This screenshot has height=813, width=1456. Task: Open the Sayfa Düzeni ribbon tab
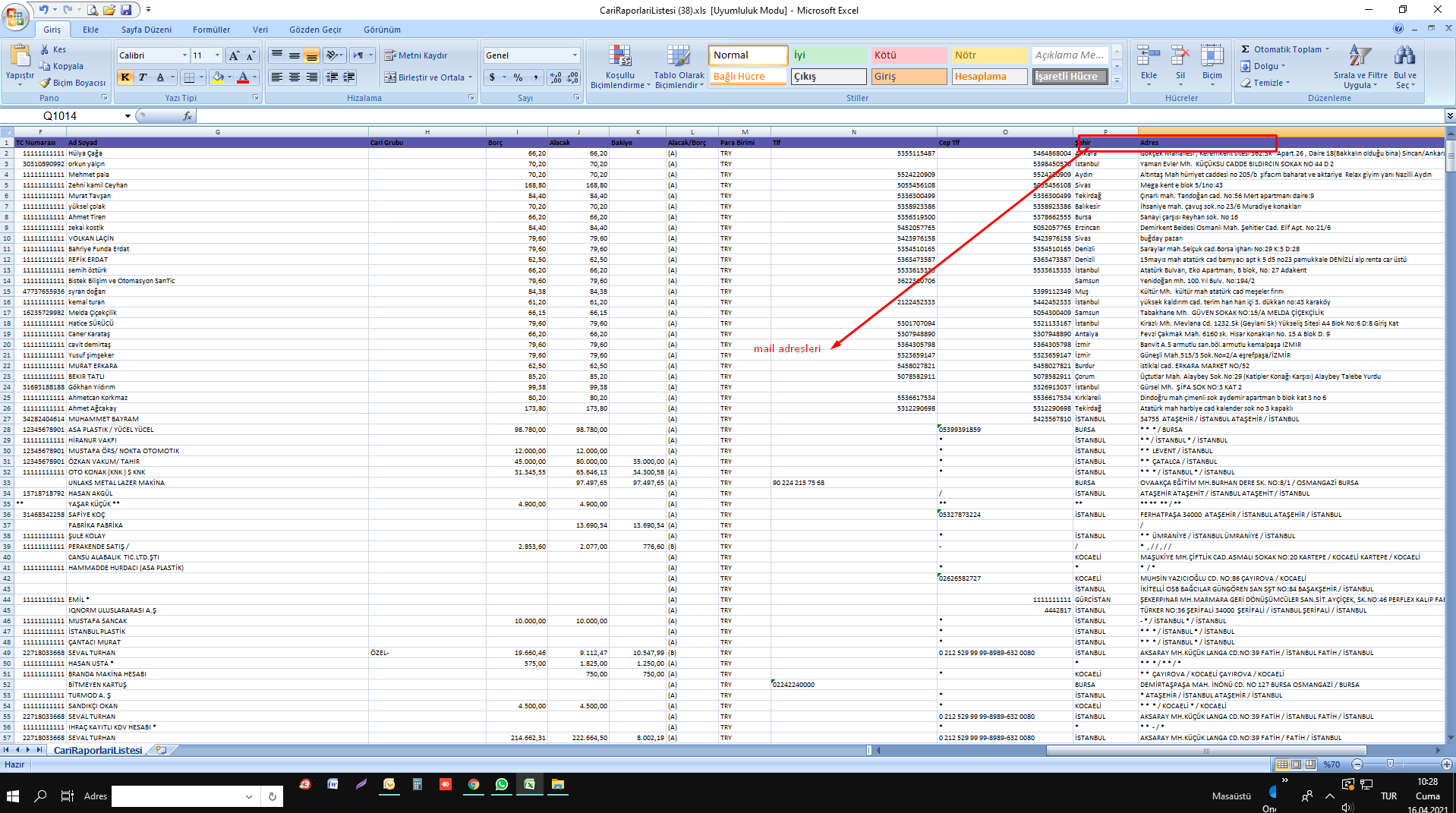[146, 30]
